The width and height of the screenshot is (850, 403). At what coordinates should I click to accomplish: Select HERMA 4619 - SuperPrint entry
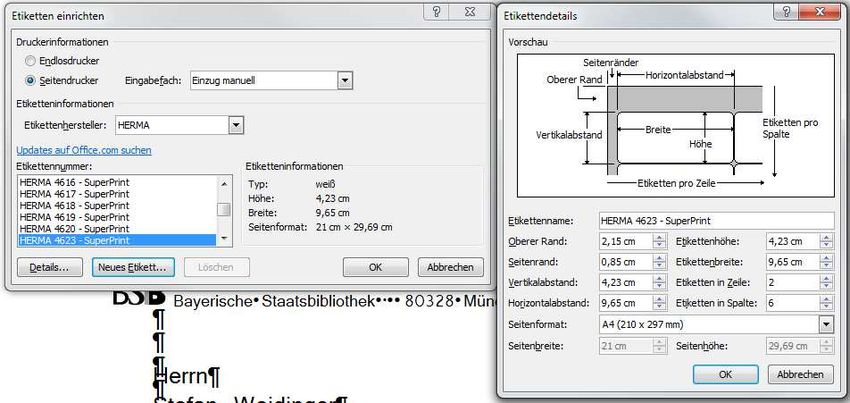click(x=75, y=217)
